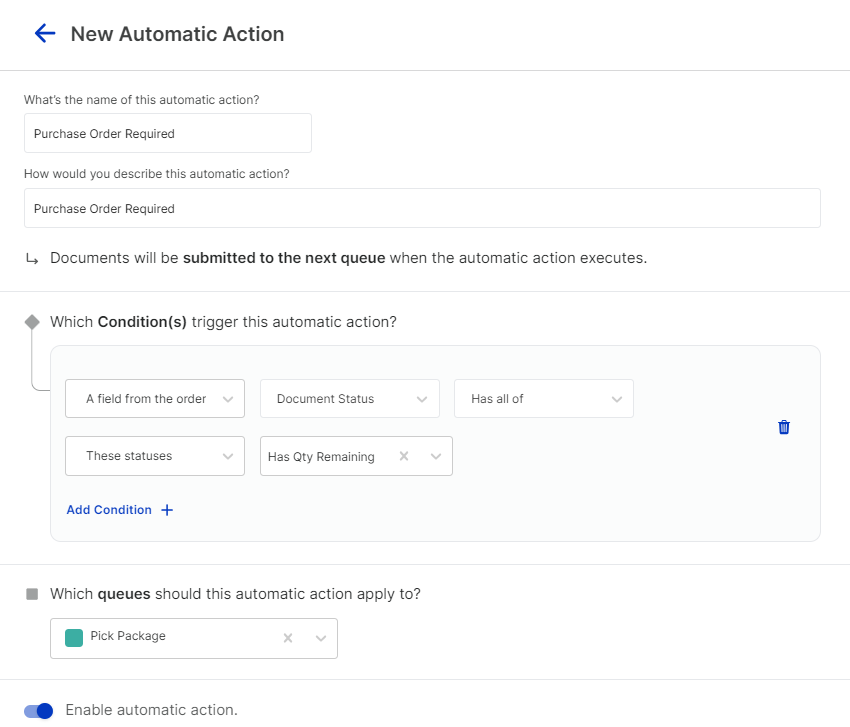Click the Enable automatic action label text

(x=151, y=710)
